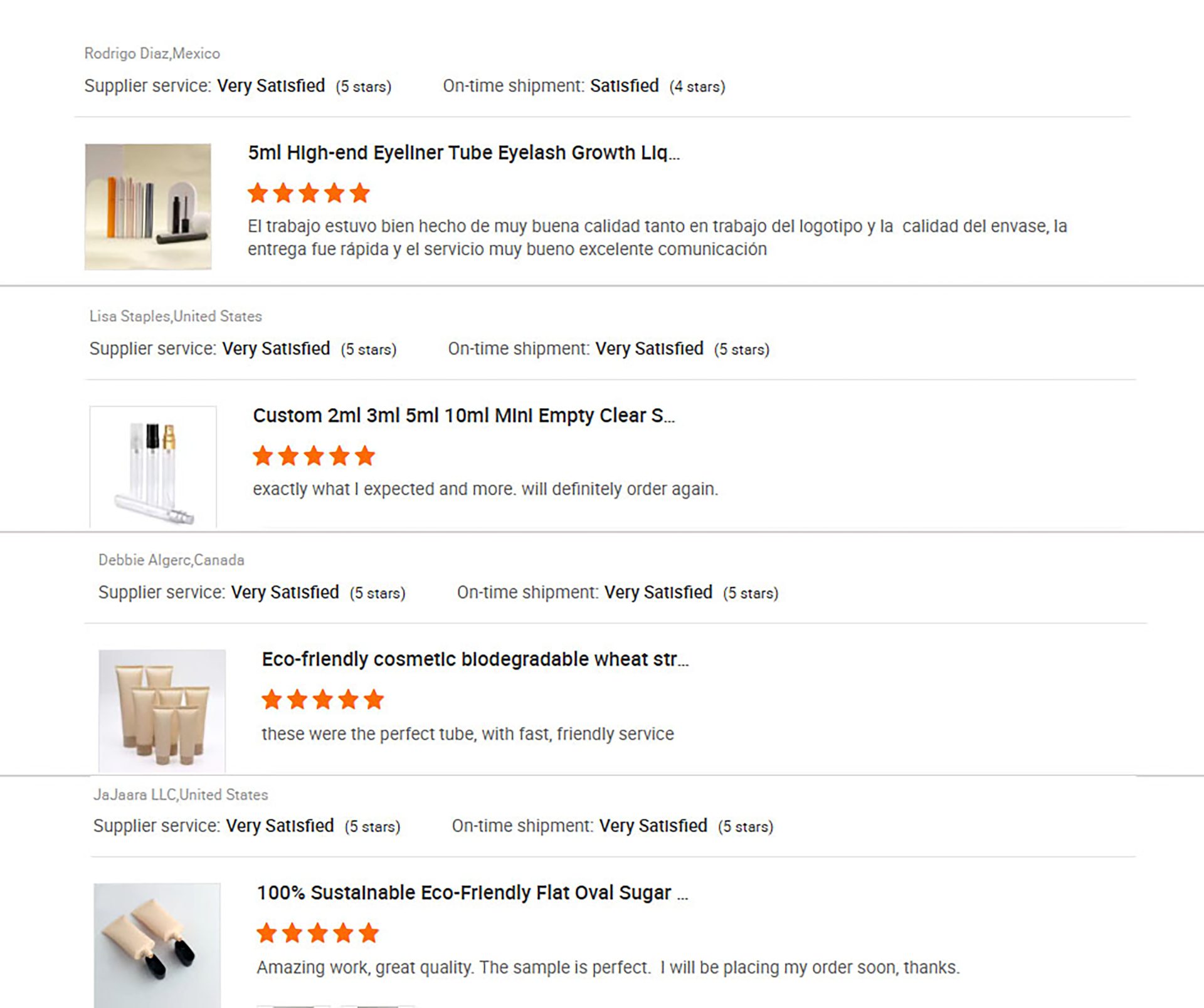Viewport: 1204px width, 1008px height.
Task: Click 'exactly what I expected' review text
Action: pyautogui.click(x=485, y=489)
